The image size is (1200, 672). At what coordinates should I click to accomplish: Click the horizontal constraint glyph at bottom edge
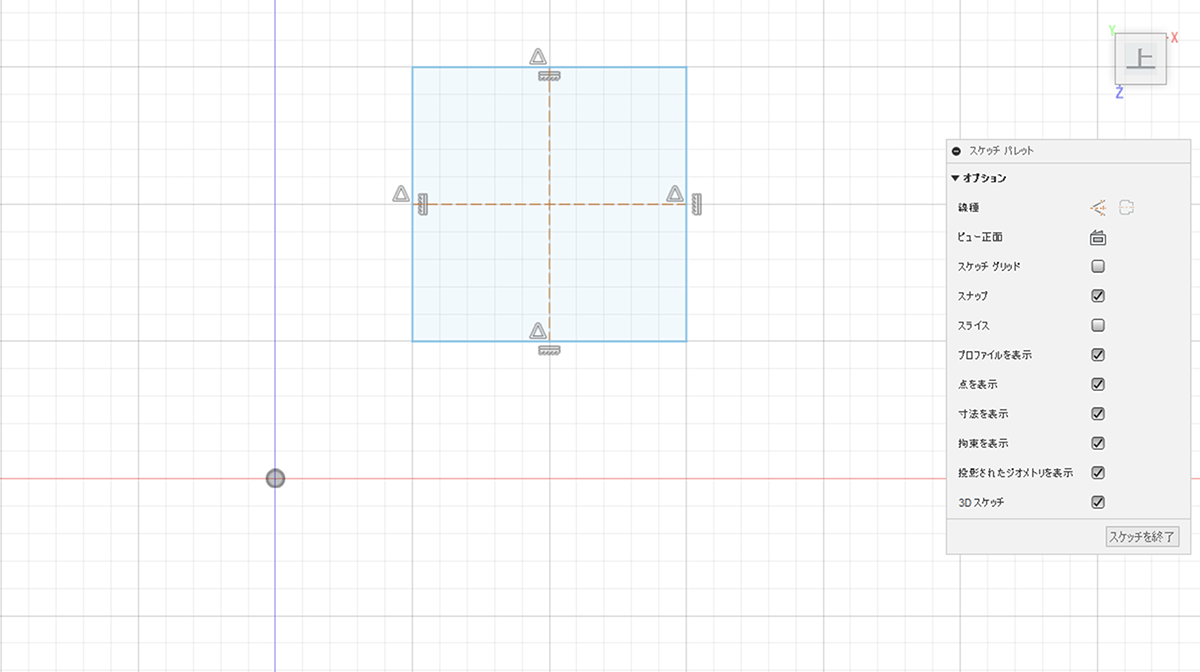pyautogui.click(x=549, y=350)
